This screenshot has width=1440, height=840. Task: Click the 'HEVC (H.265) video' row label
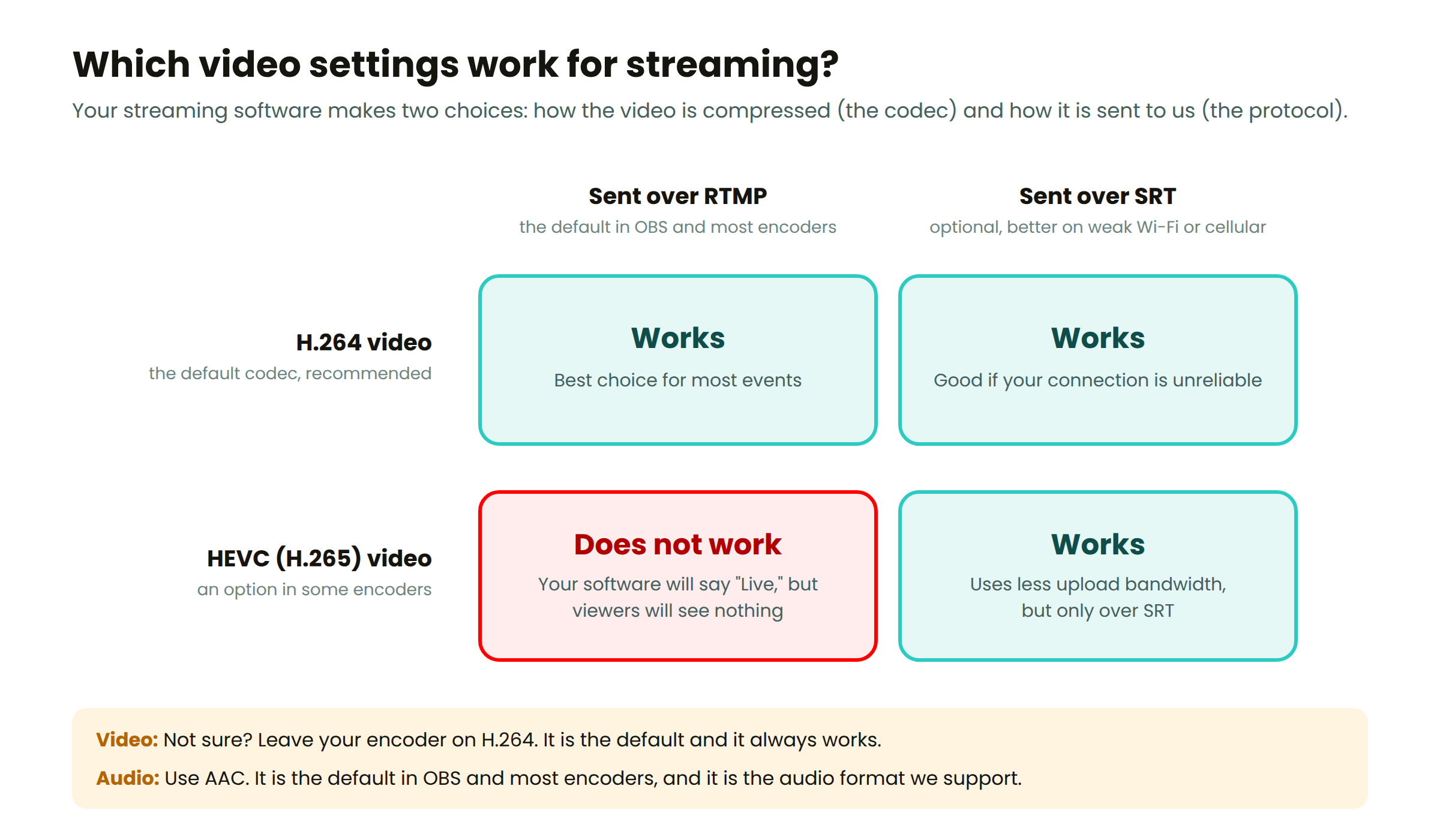click(319, 559)
